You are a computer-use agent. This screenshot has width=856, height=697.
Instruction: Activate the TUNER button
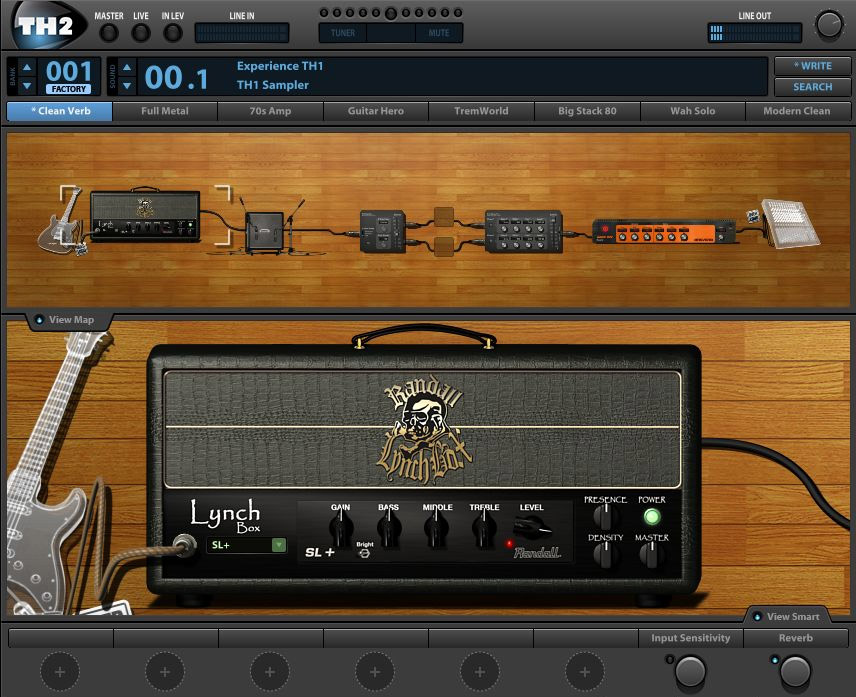pyautogui.click(x=343, y=33)
